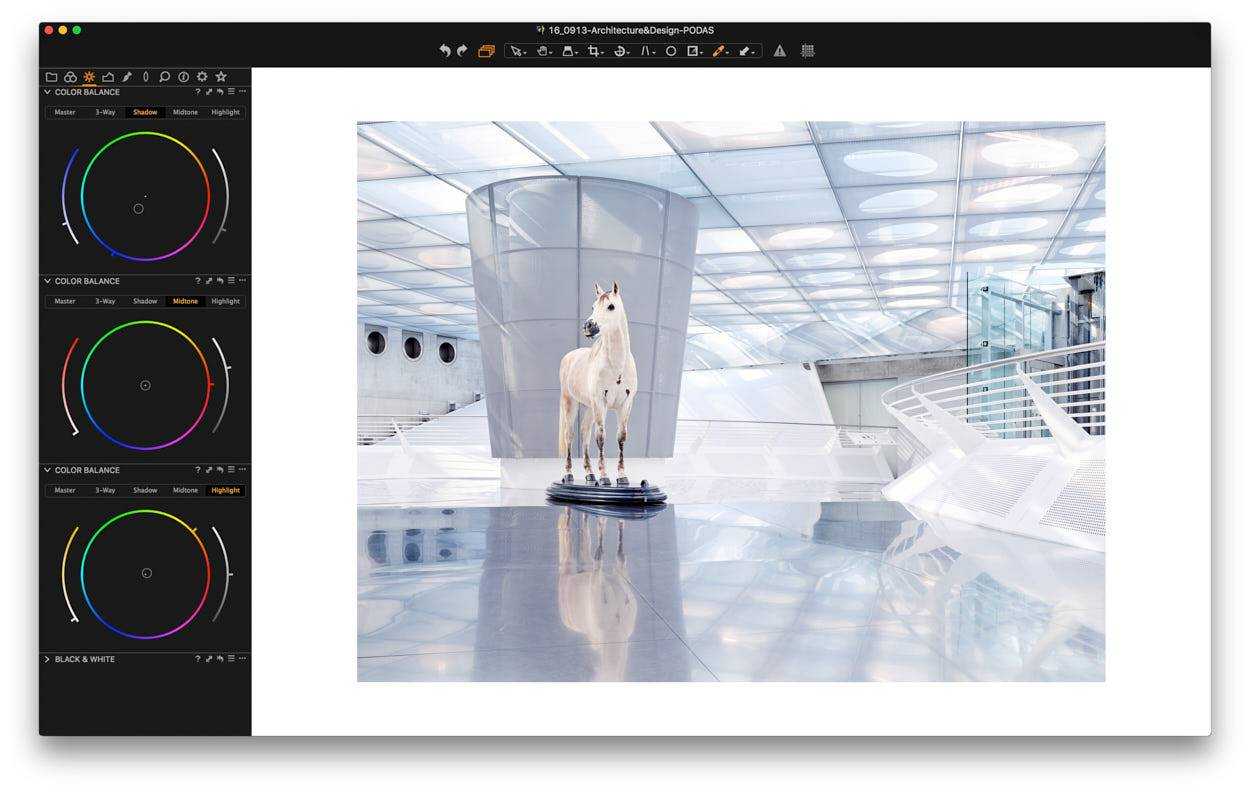Viewport: 1250px width, 792px height.
Task: Click the Undo arrow in the toolbar
Action: [x=444, y=51]
